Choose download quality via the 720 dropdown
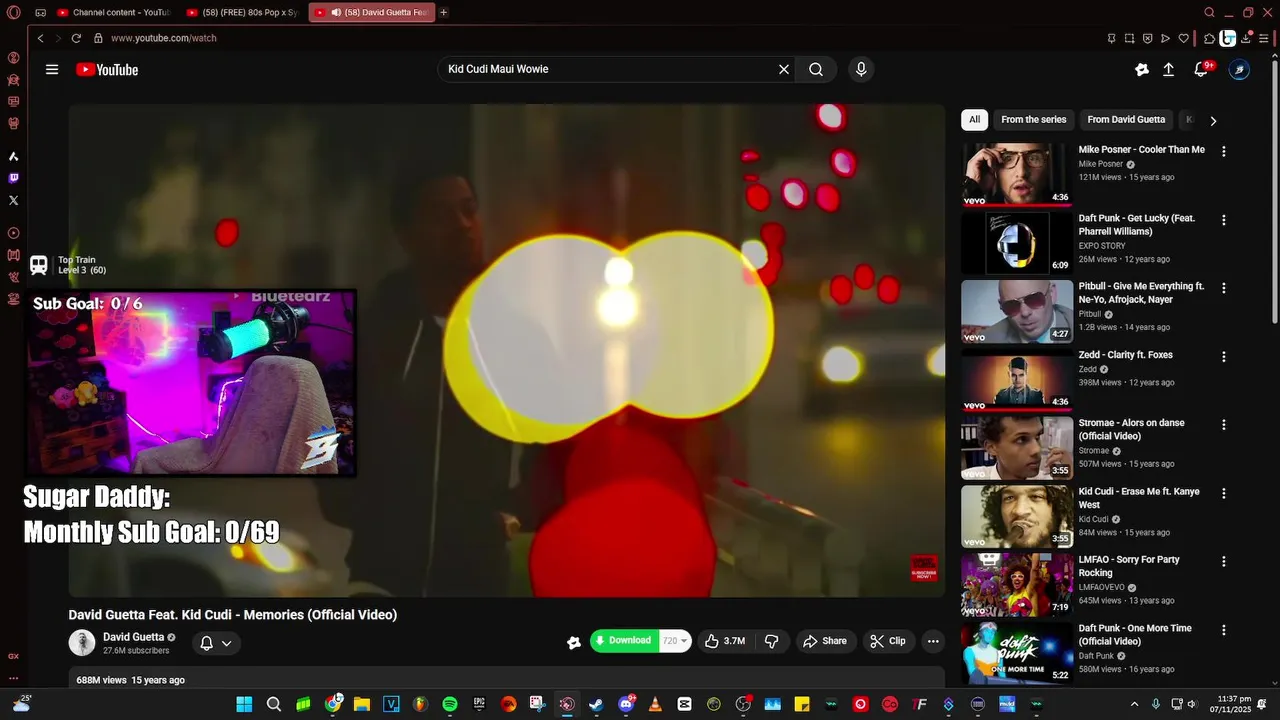 [x=676, y=641]
